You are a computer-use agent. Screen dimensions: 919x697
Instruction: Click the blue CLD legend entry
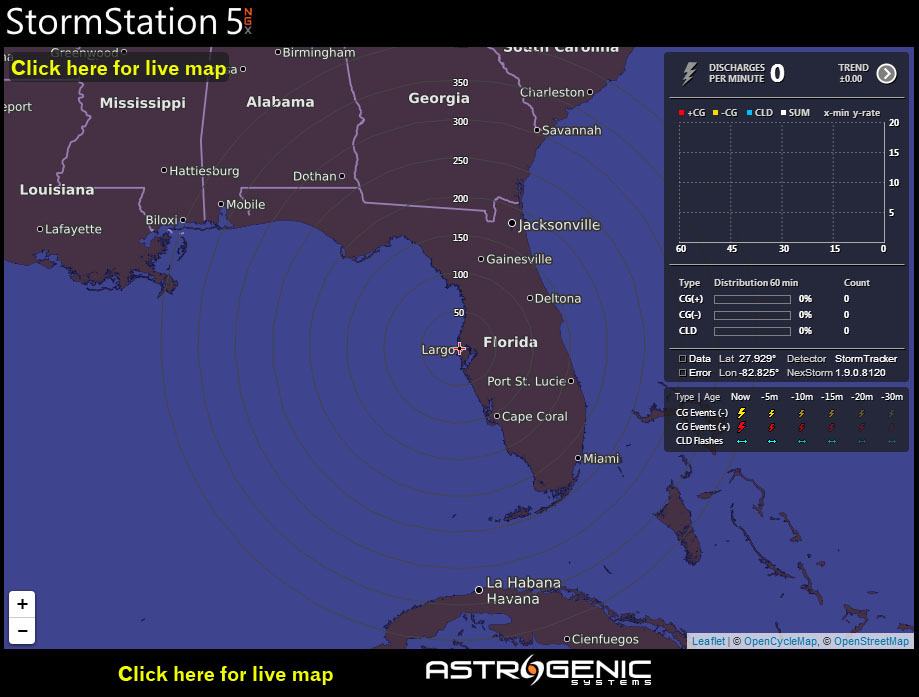[x=759, y=113]
